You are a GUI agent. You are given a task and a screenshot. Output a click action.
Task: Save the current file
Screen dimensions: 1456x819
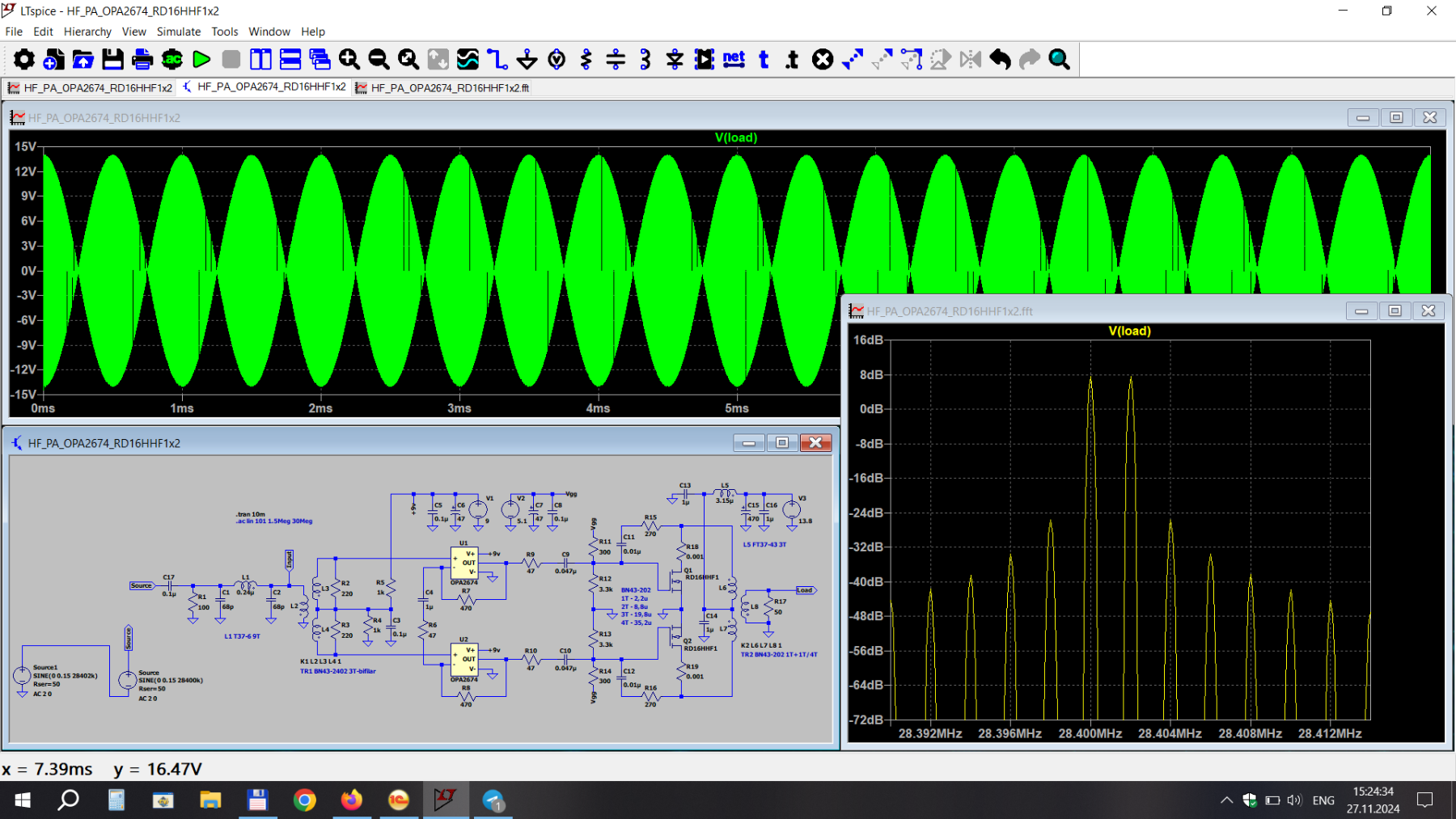(x=112, y=59)
